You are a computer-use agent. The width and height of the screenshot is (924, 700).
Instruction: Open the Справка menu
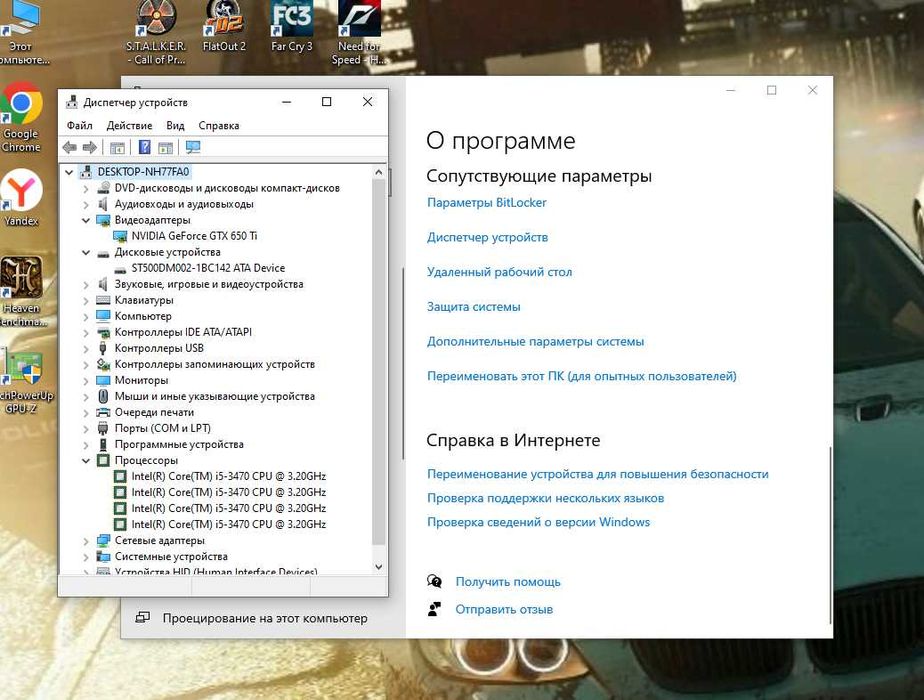219,126
